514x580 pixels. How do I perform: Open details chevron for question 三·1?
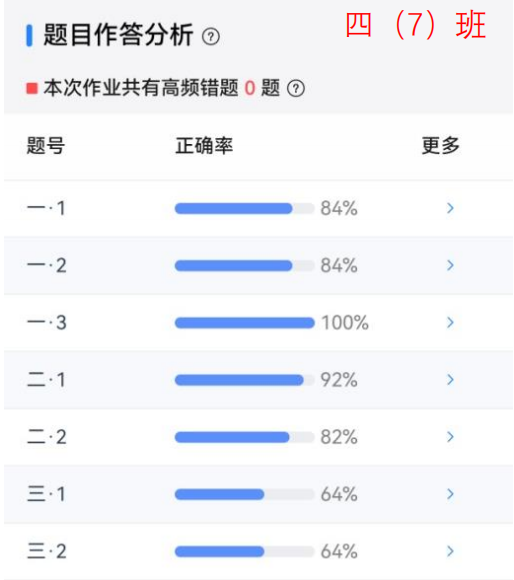click(x=450, y=494)
